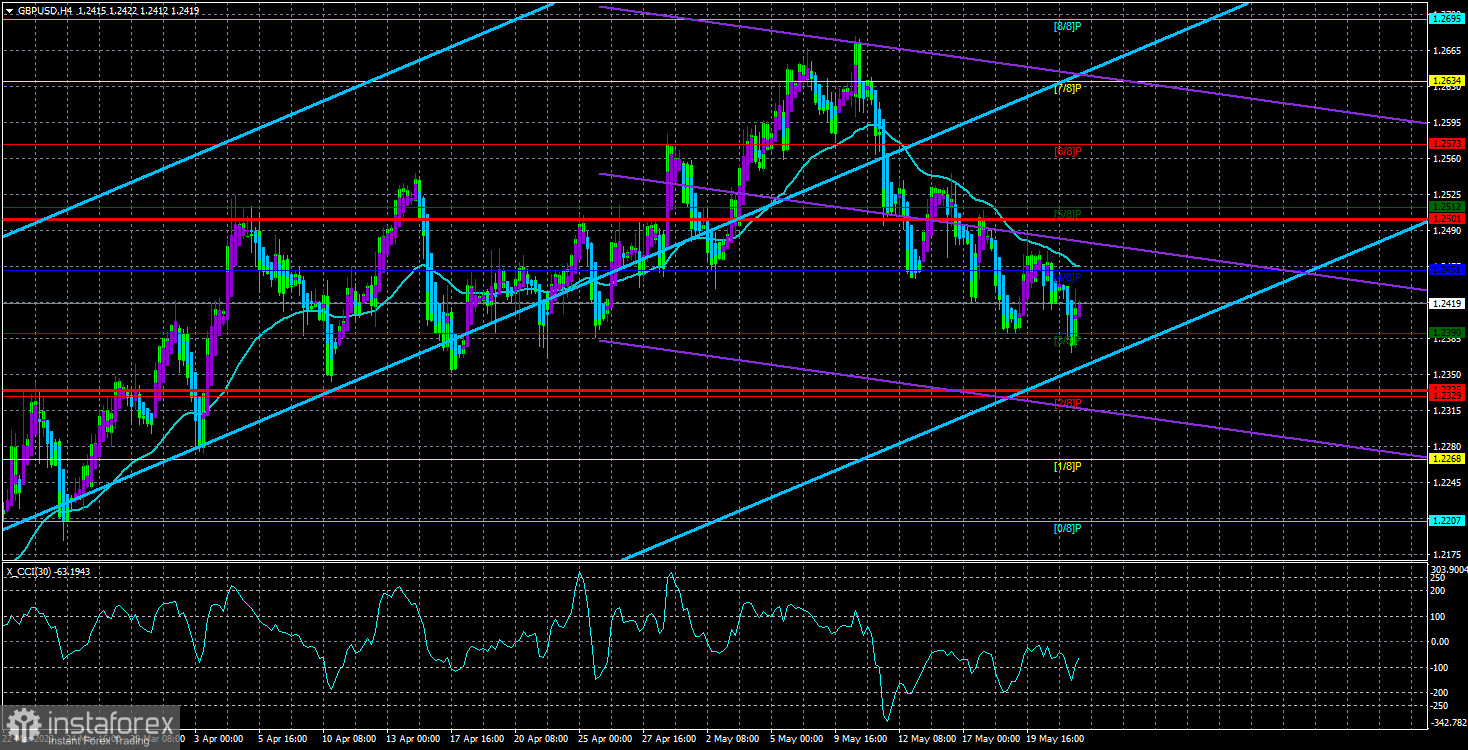Viewport: 1468px width, 750px height.
Task: Click the OHLC values 1.2415 1.2422 1.2412 1.2419
Action: click(x=137, y=9)
